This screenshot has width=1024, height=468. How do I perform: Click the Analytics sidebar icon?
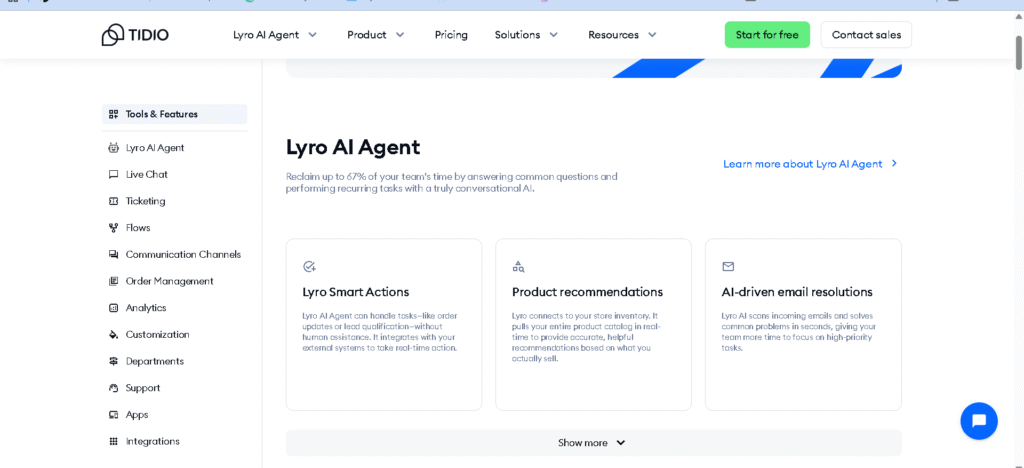[x=113, y=308]
